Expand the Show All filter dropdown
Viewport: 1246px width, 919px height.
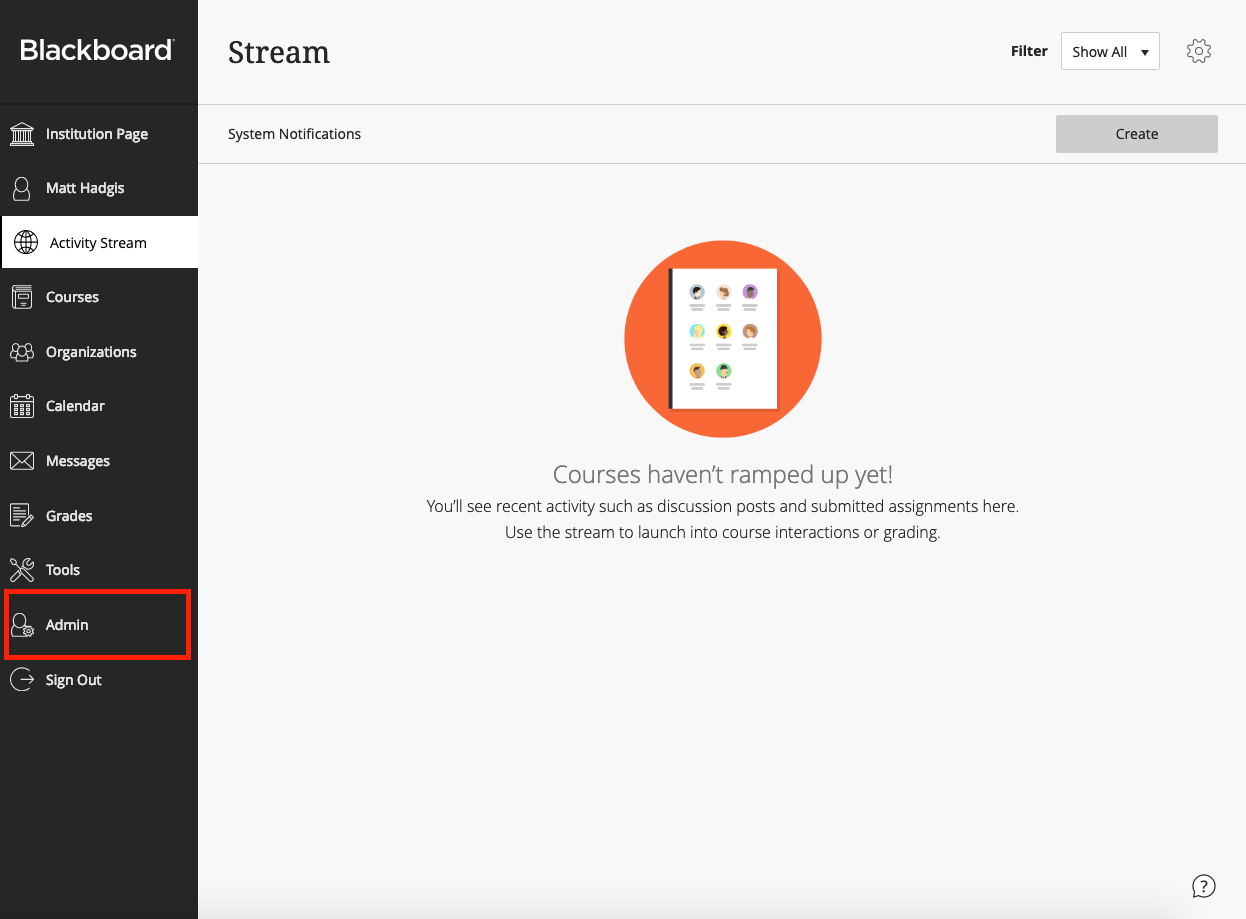(1110, 52)
